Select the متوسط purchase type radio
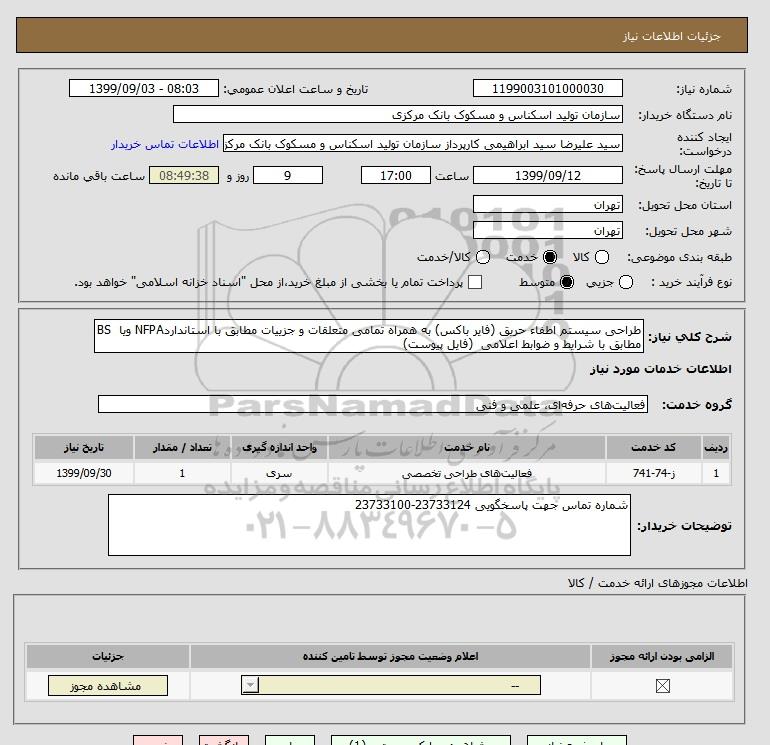Viewport: 770px width, 745px height. coord(567,282)
